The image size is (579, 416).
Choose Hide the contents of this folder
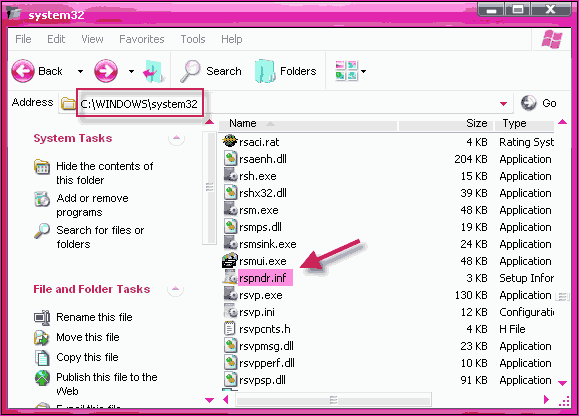(105, 173)
